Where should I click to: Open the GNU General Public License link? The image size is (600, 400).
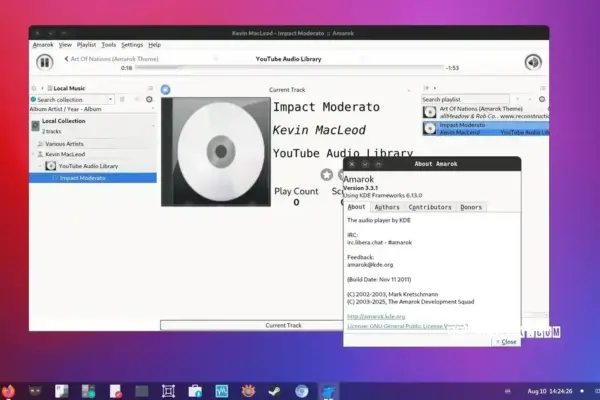pyautogui.click(x=407, y=326)
